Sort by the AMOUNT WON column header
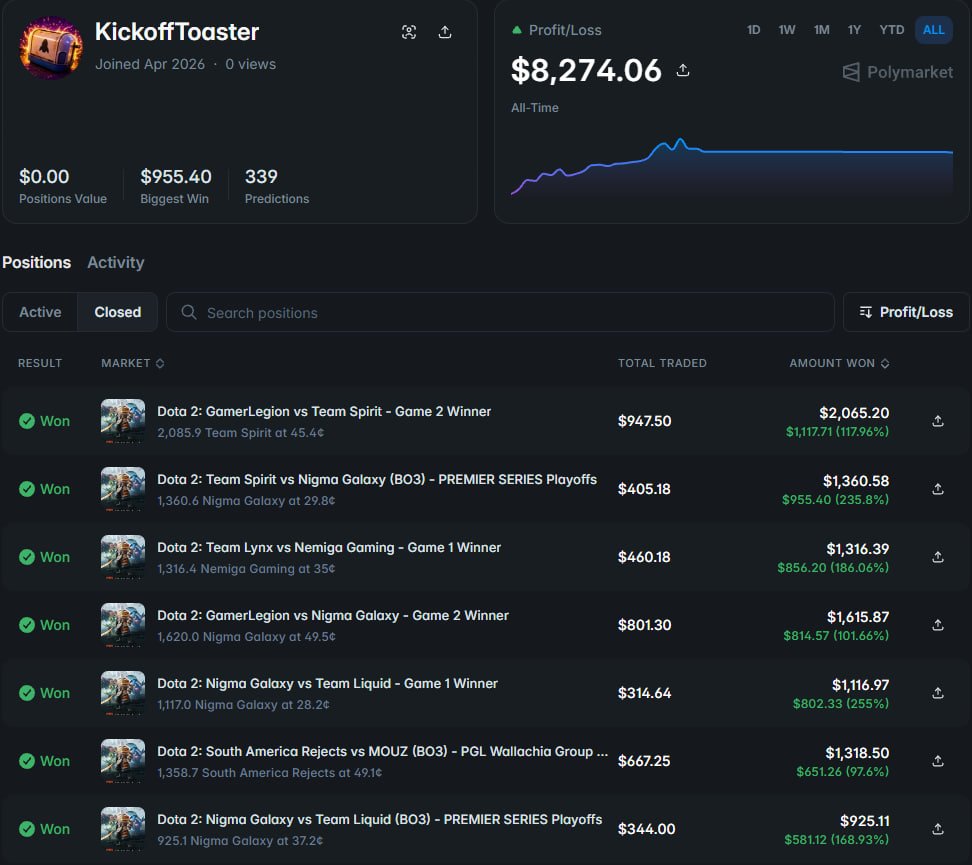The height and width of the screenshot is (865, 972). pos(839,363)
